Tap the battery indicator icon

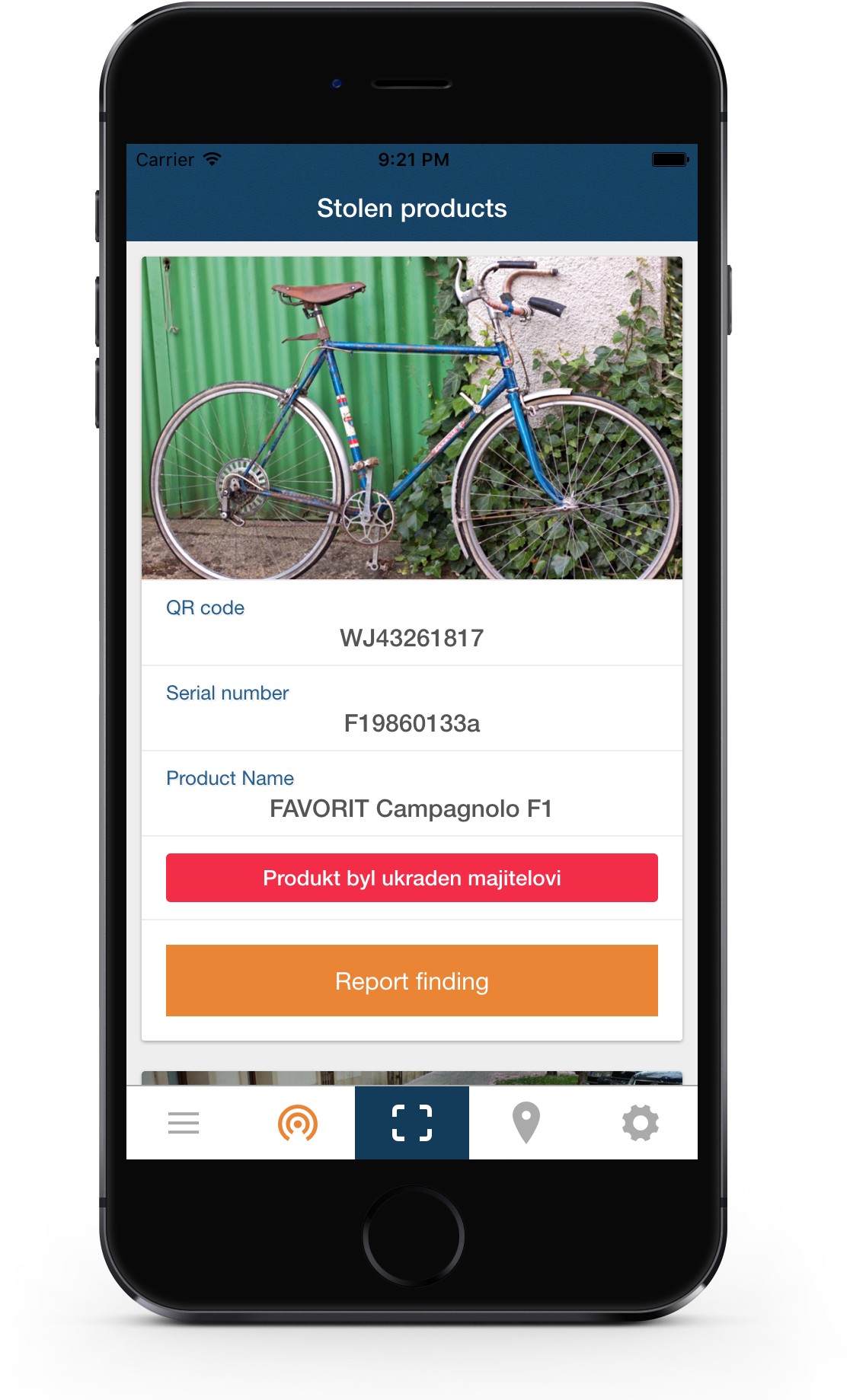[x=670, y=159]
